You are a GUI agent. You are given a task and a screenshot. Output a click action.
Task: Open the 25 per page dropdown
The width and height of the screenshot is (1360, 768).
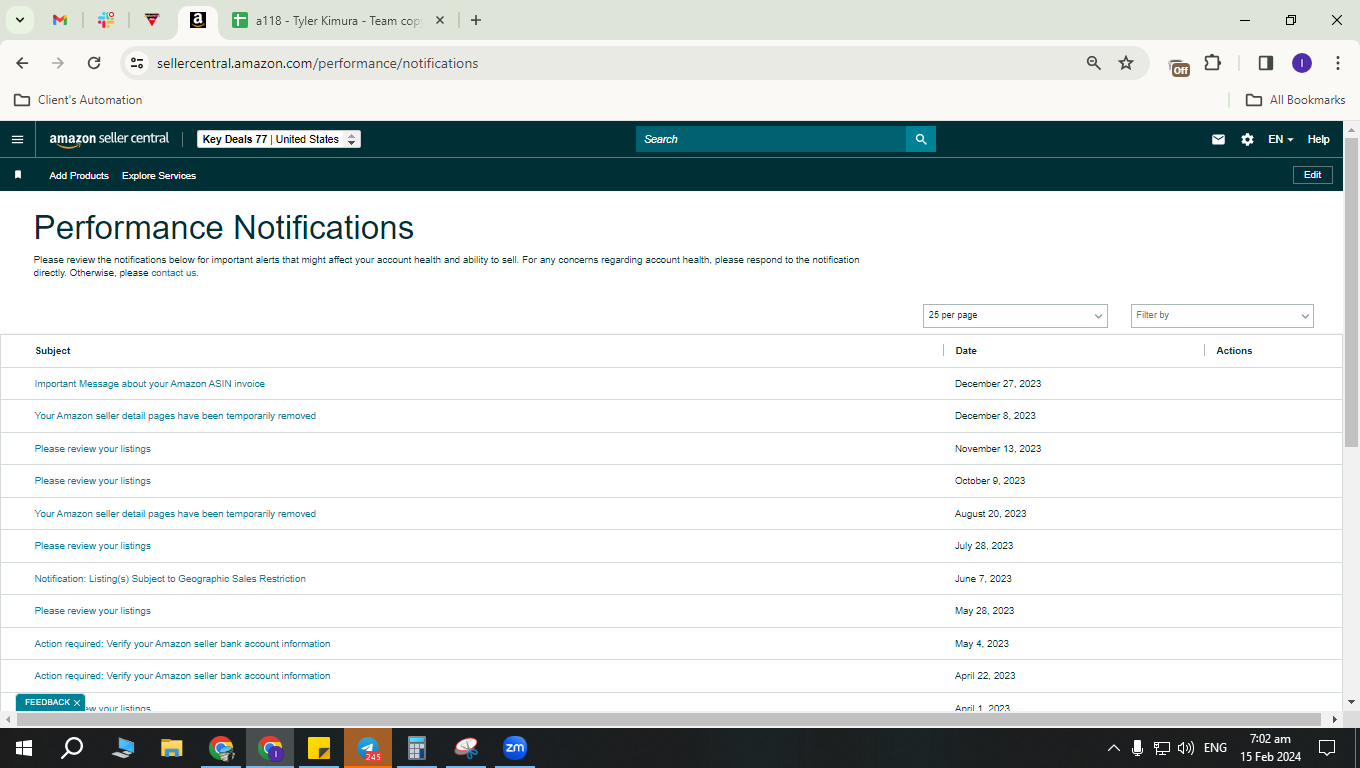tap(1015, 315)
